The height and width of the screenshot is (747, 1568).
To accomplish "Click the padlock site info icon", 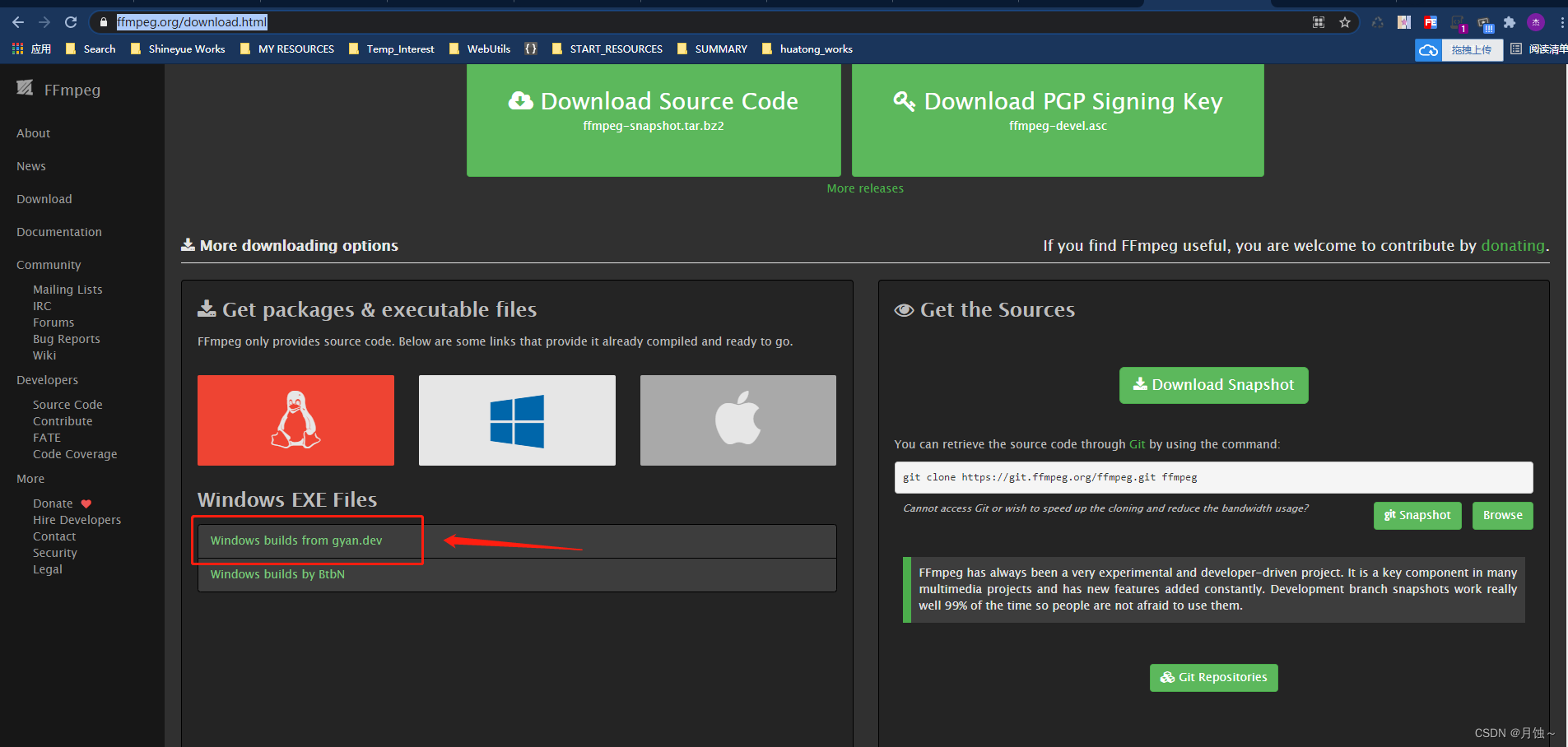I will 104,22.
